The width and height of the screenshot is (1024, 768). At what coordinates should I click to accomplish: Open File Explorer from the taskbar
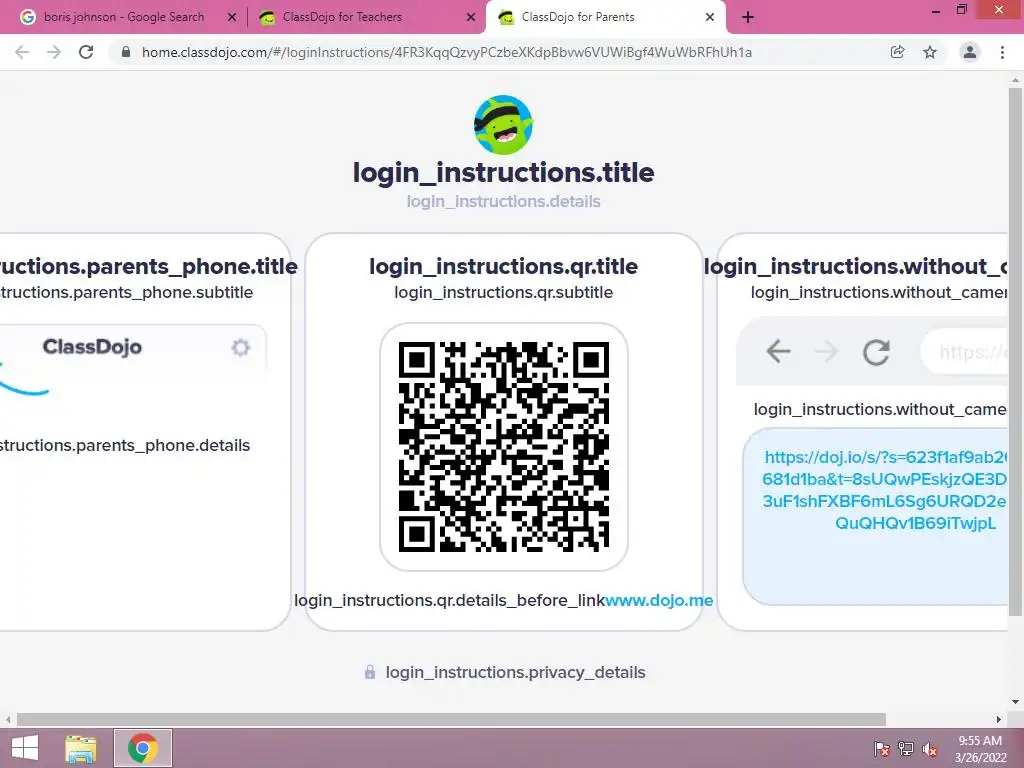(x=81, y=748)
